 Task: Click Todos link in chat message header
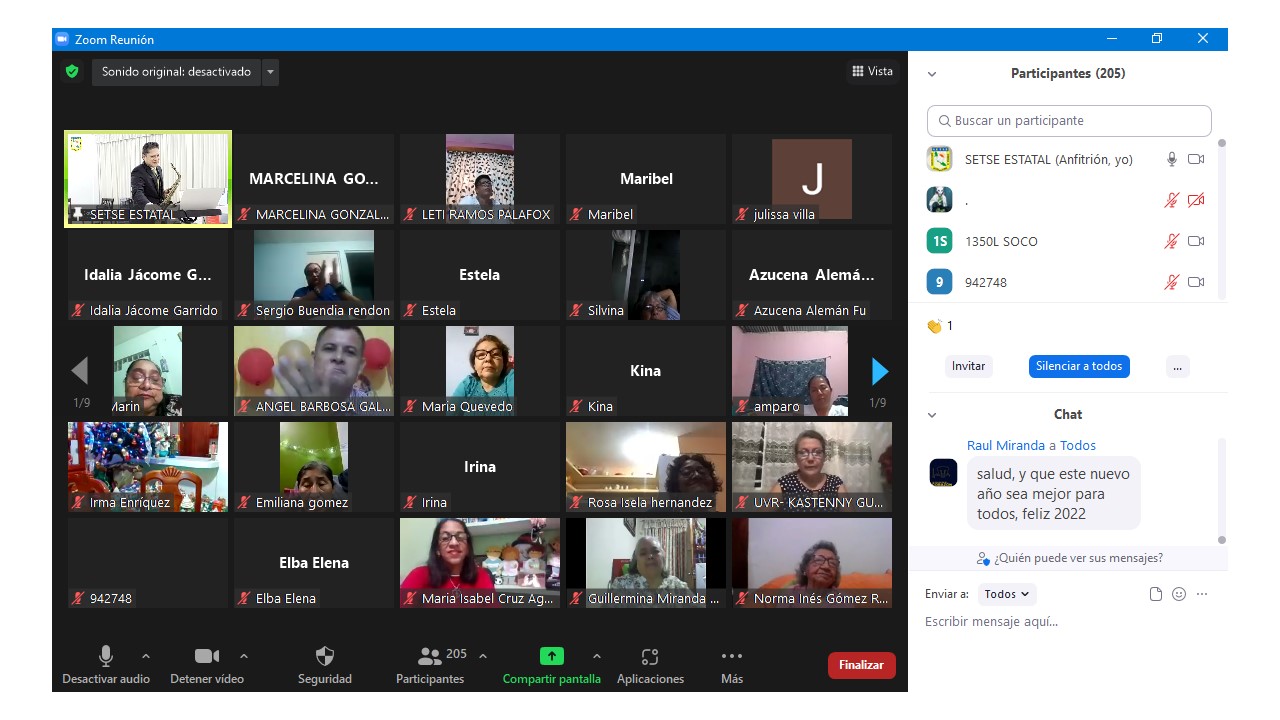(x=1078, y=445)
